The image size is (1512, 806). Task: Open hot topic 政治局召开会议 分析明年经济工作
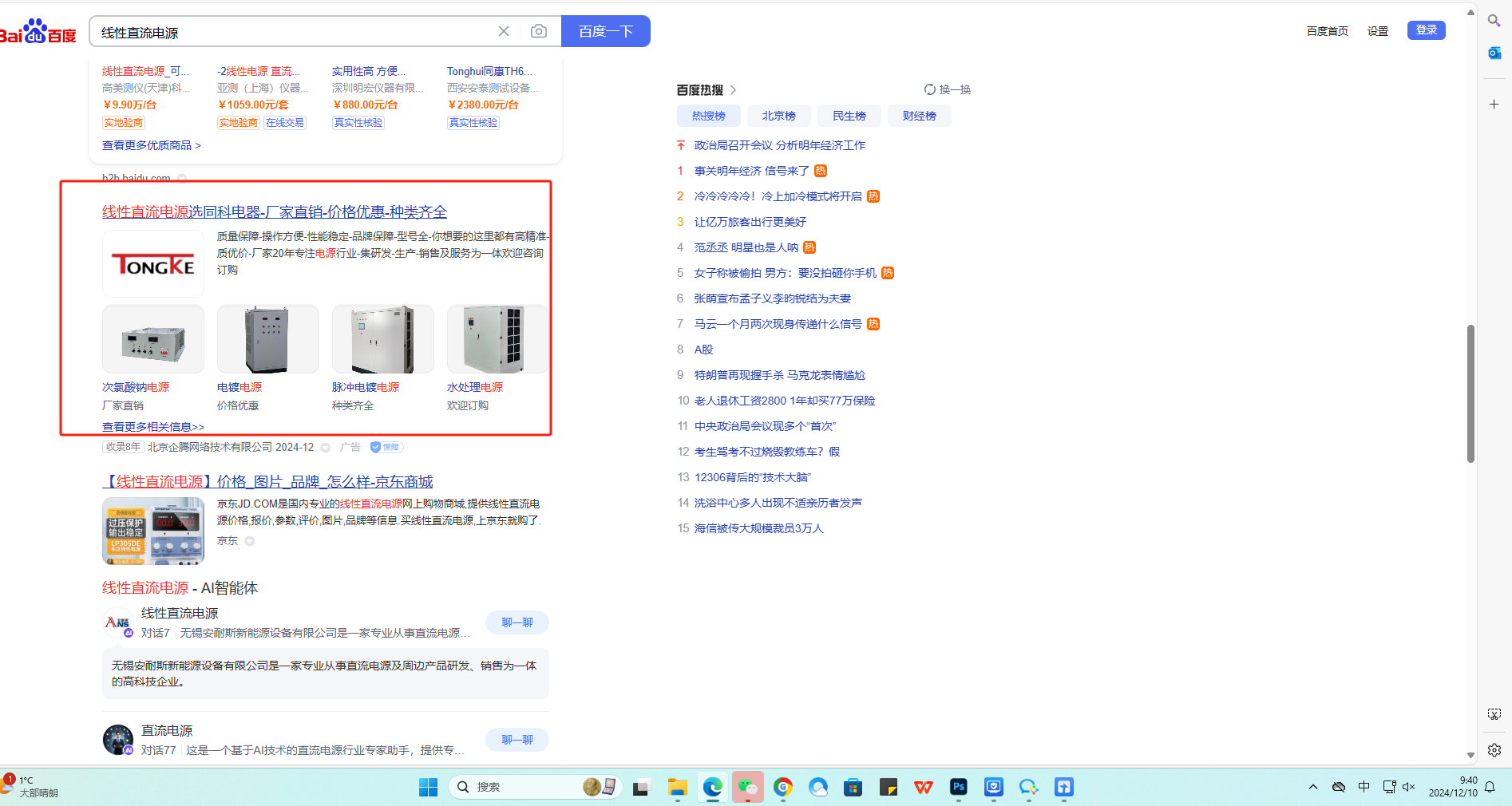tap(780, 145)
